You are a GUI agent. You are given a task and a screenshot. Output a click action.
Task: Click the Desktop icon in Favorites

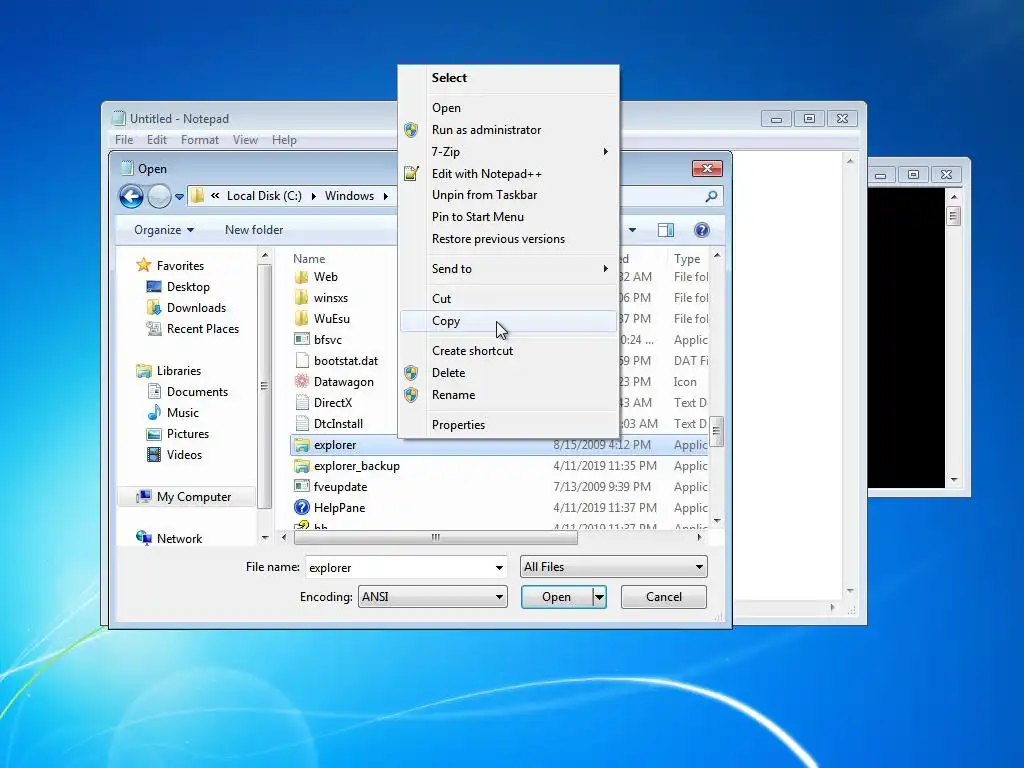click(154, 287)
